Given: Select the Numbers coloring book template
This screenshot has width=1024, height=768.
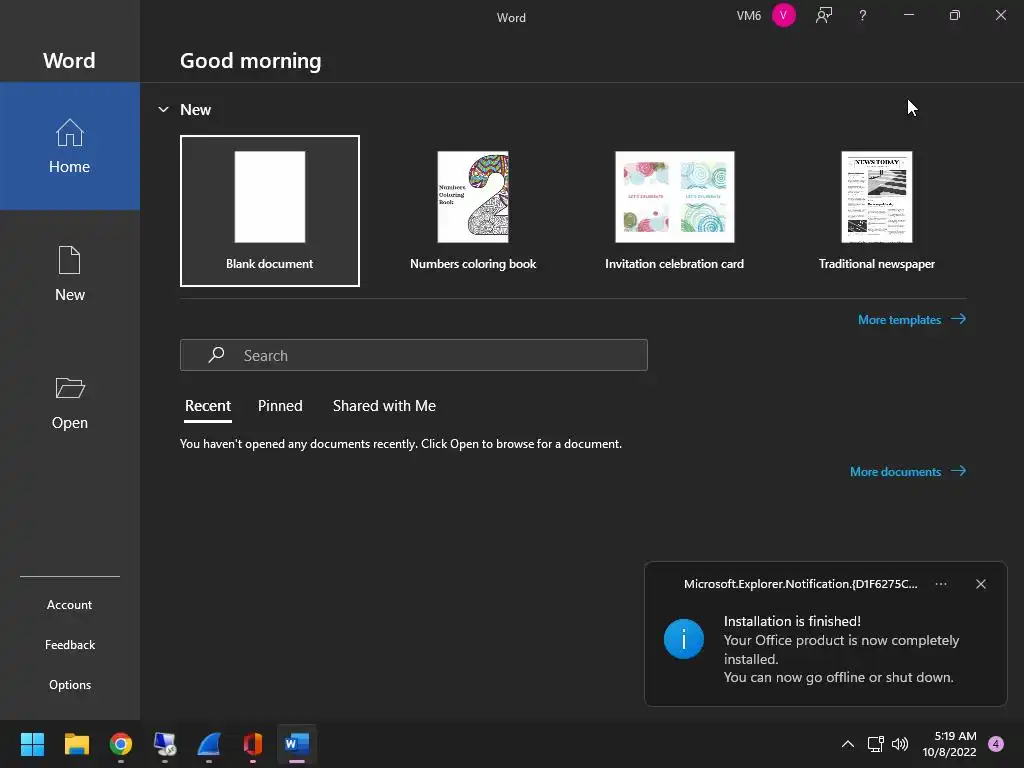Looking at the screenshot, I should (x=473, y=211).
